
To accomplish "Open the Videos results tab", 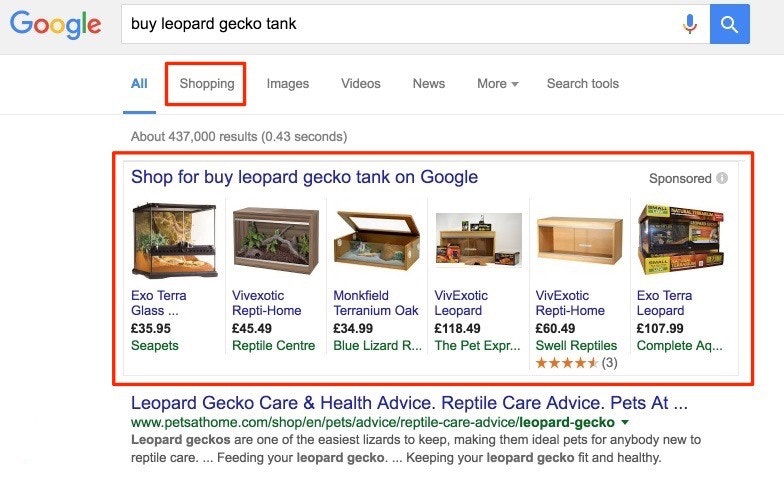I will (361, 84).
